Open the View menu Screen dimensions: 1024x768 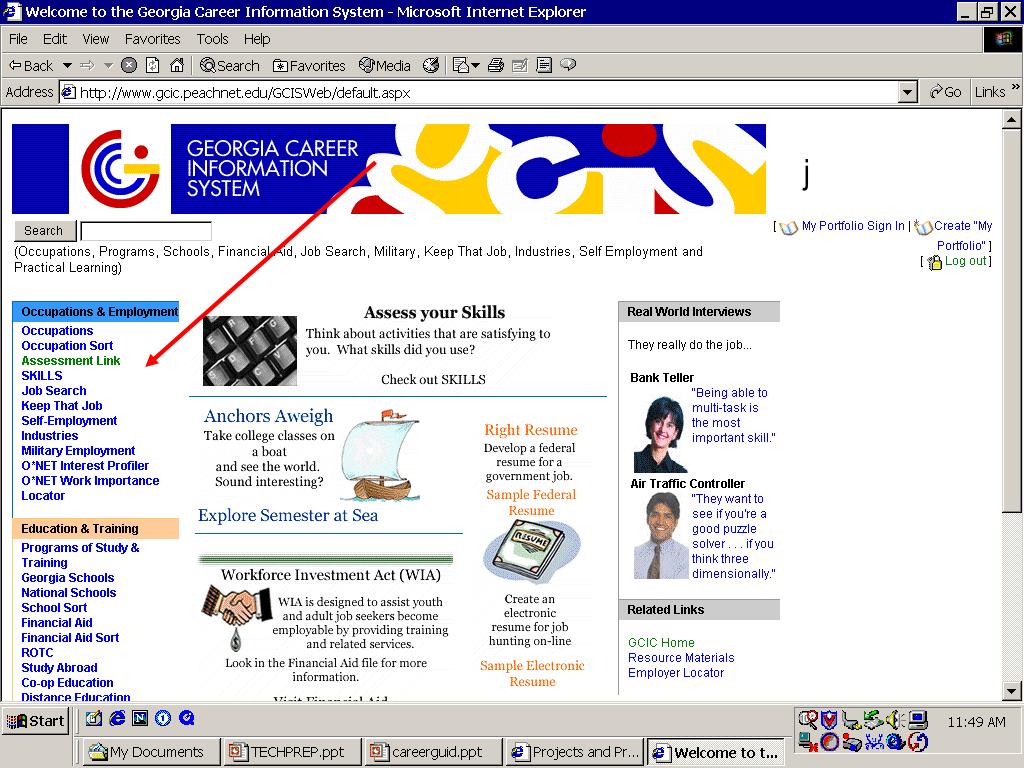tap(95, 39)
